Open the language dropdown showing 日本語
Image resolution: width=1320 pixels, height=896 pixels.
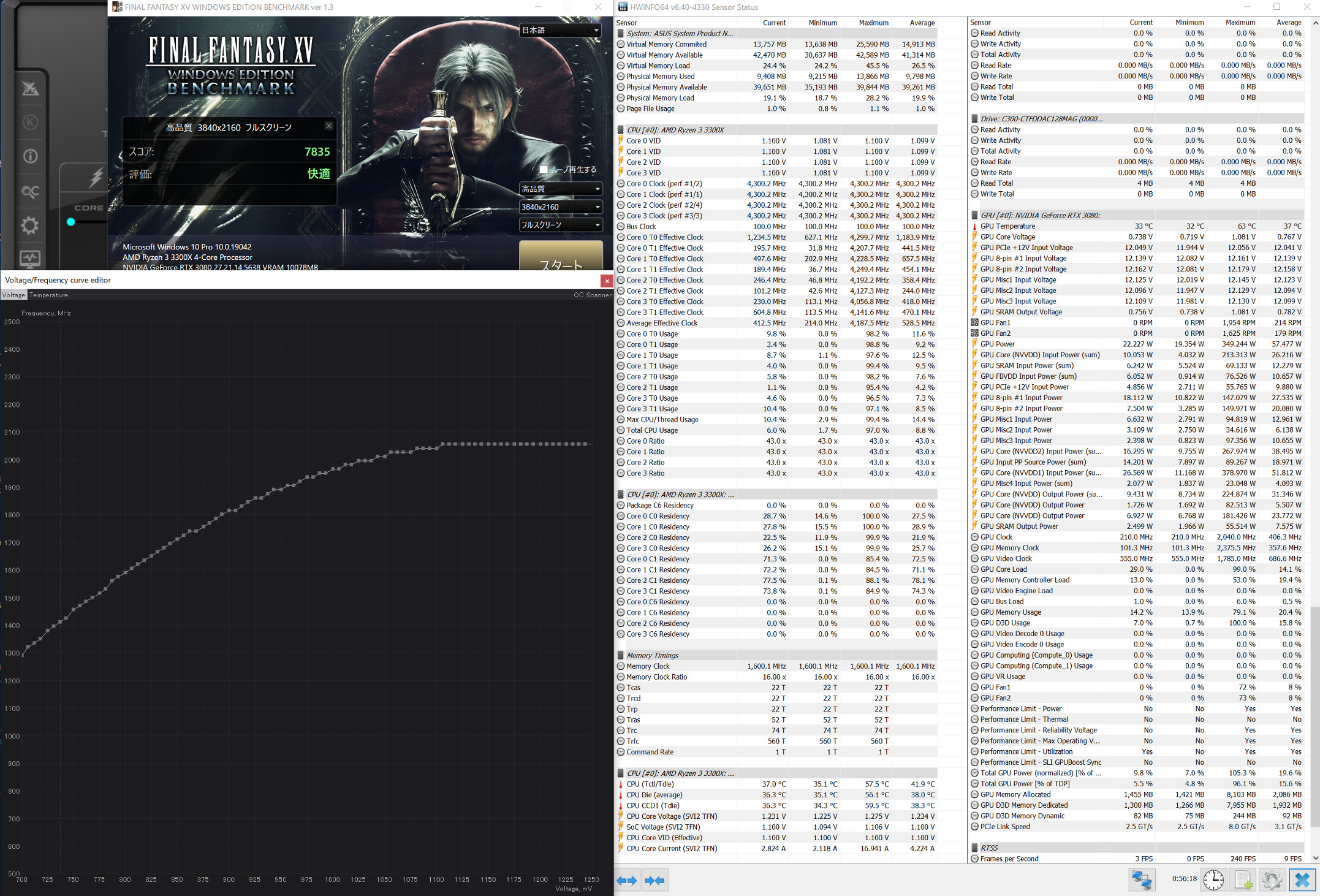pos(560,30)
